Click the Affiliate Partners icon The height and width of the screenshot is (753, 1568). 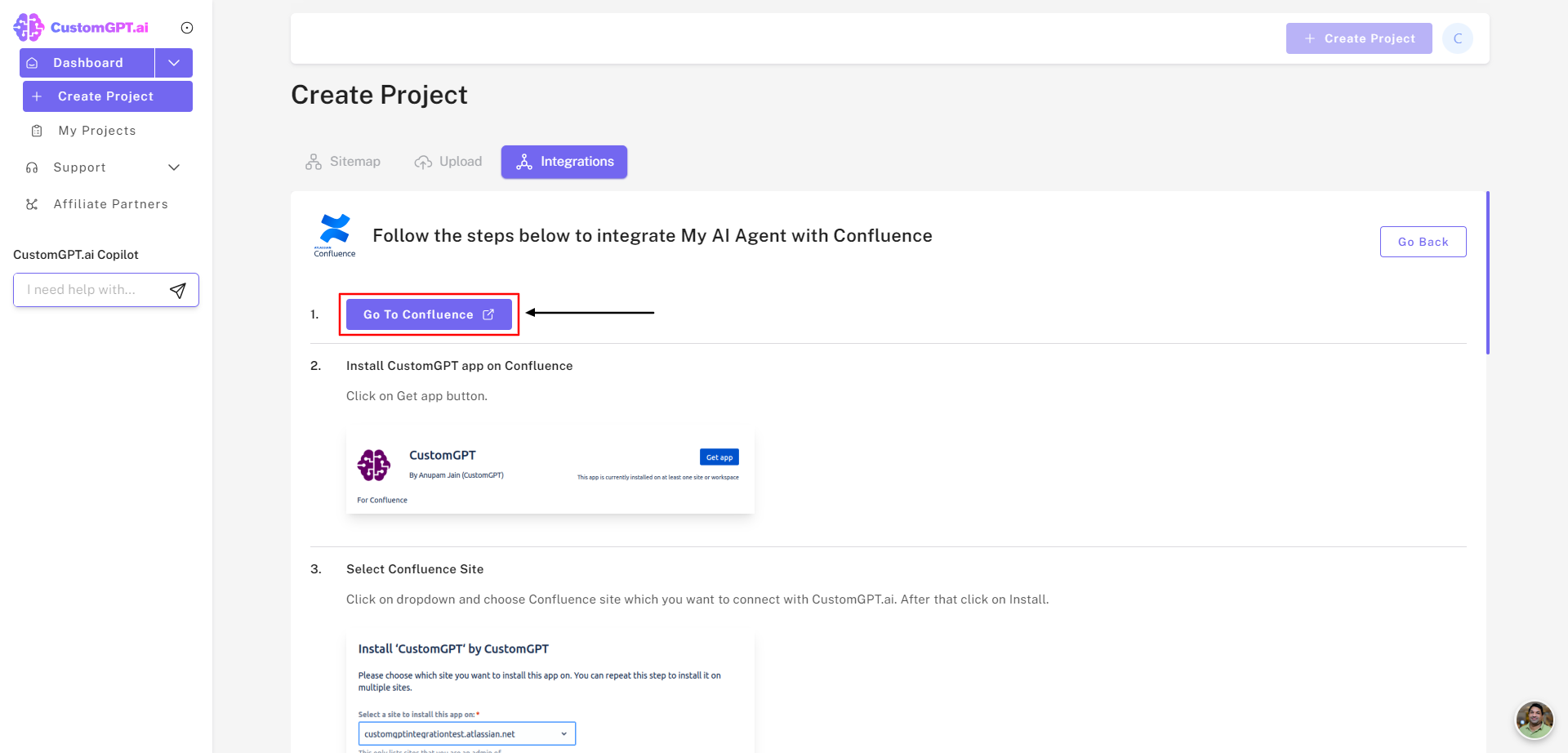pyautogui.click(x=32, y=204)
